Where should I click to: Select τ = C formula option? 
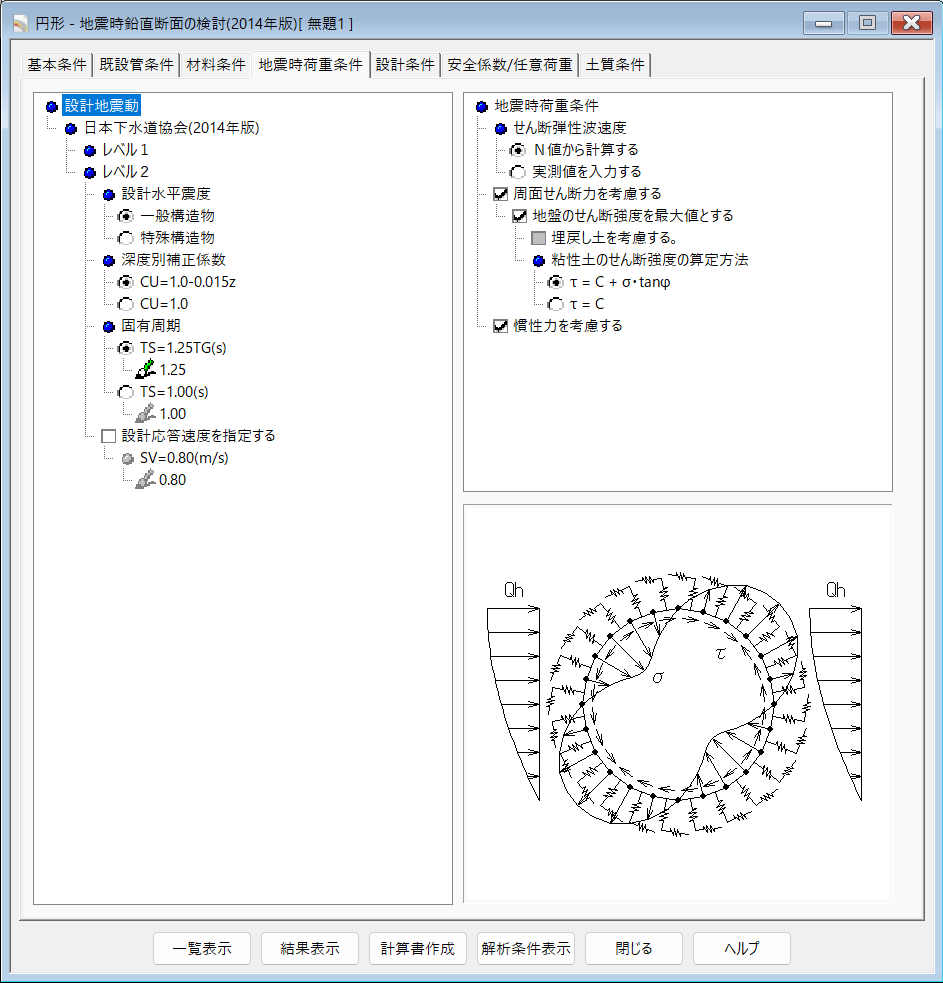point(556,304)
